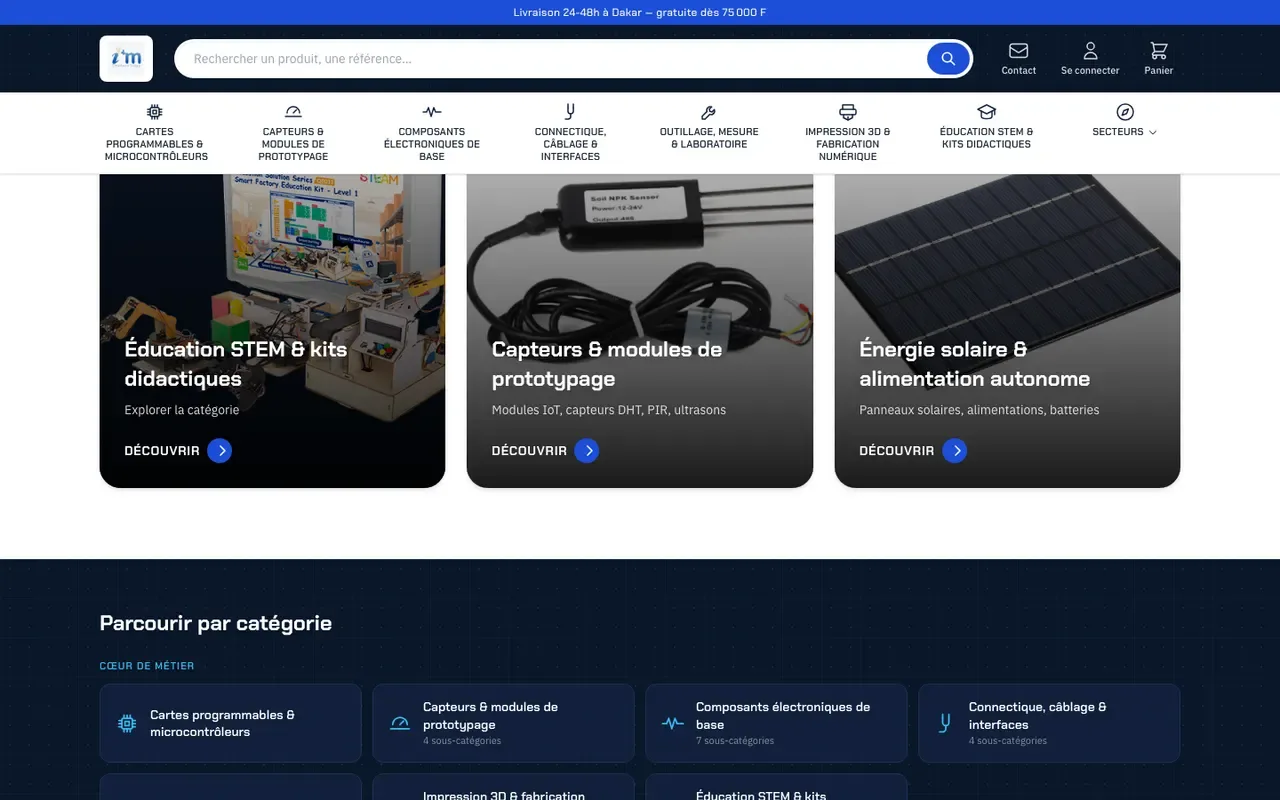Click the CŒUR DE MÉTIER label

click(147, 666)
